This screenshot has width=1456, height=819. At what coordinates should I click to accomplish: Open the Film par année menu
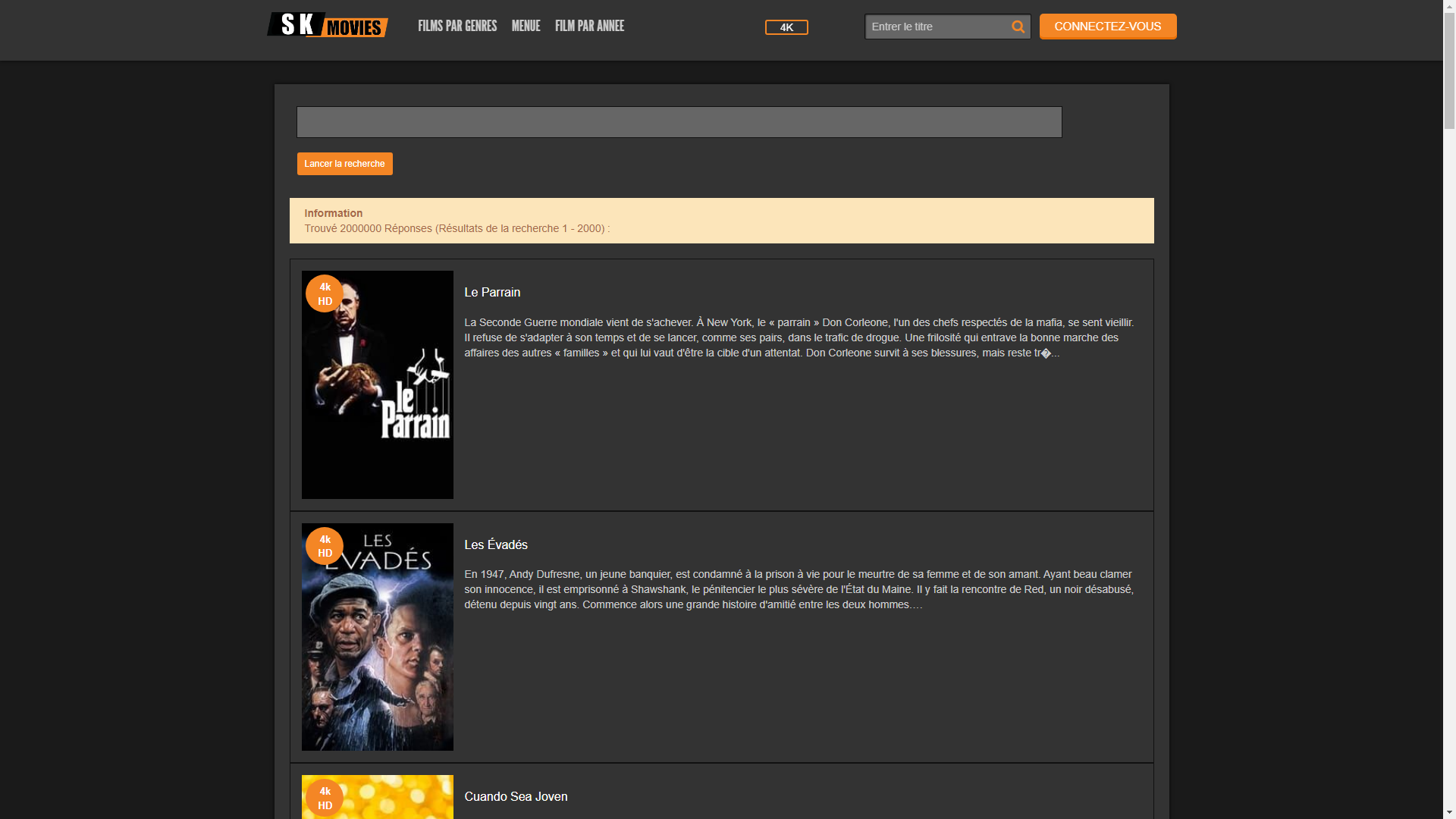tap(589, 27)
